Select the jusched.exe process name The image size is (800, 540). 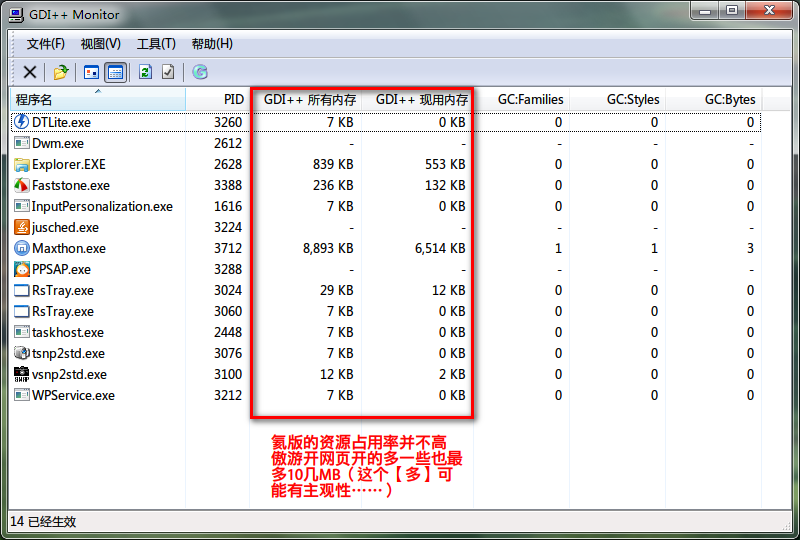point(65,228)
